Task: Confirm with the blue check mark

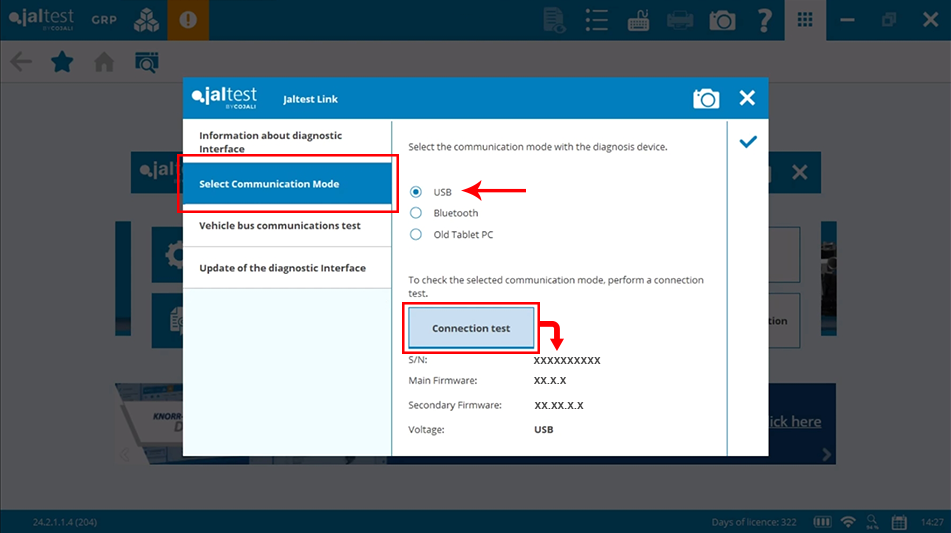Action: pos(748,142)
